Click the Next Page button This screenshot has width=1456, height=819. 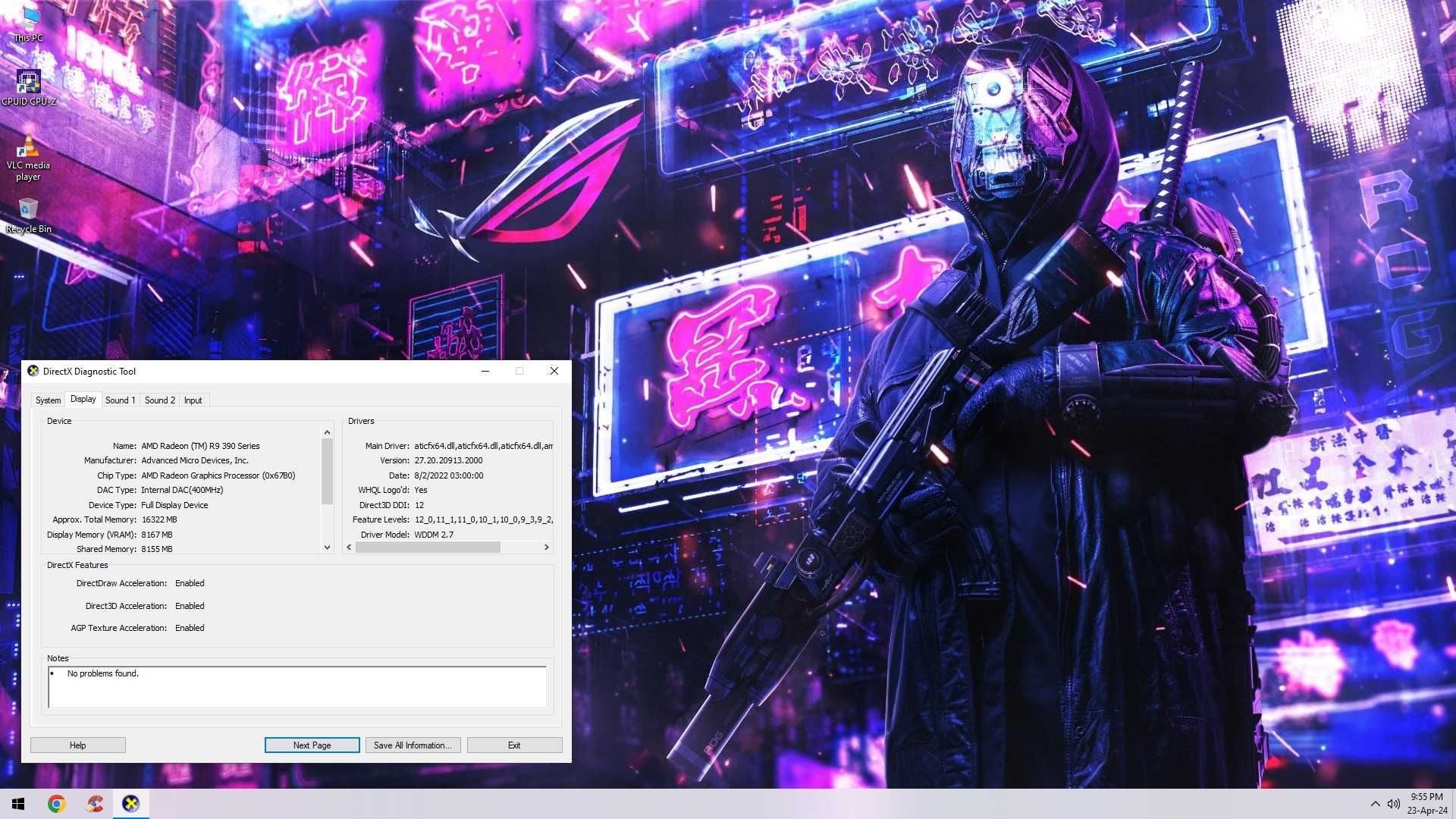pyautogui.click(x=312, y=745)
